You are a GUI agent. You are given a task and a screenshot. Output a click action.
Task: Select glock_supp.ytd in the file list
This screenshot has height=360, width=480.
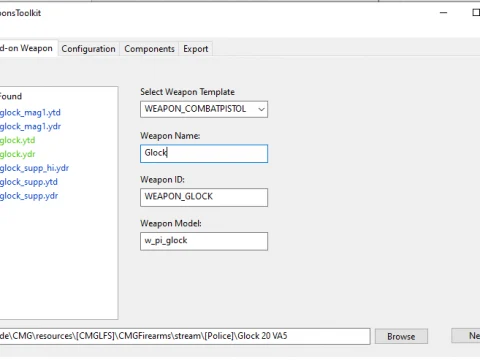(x=29, y=182)
